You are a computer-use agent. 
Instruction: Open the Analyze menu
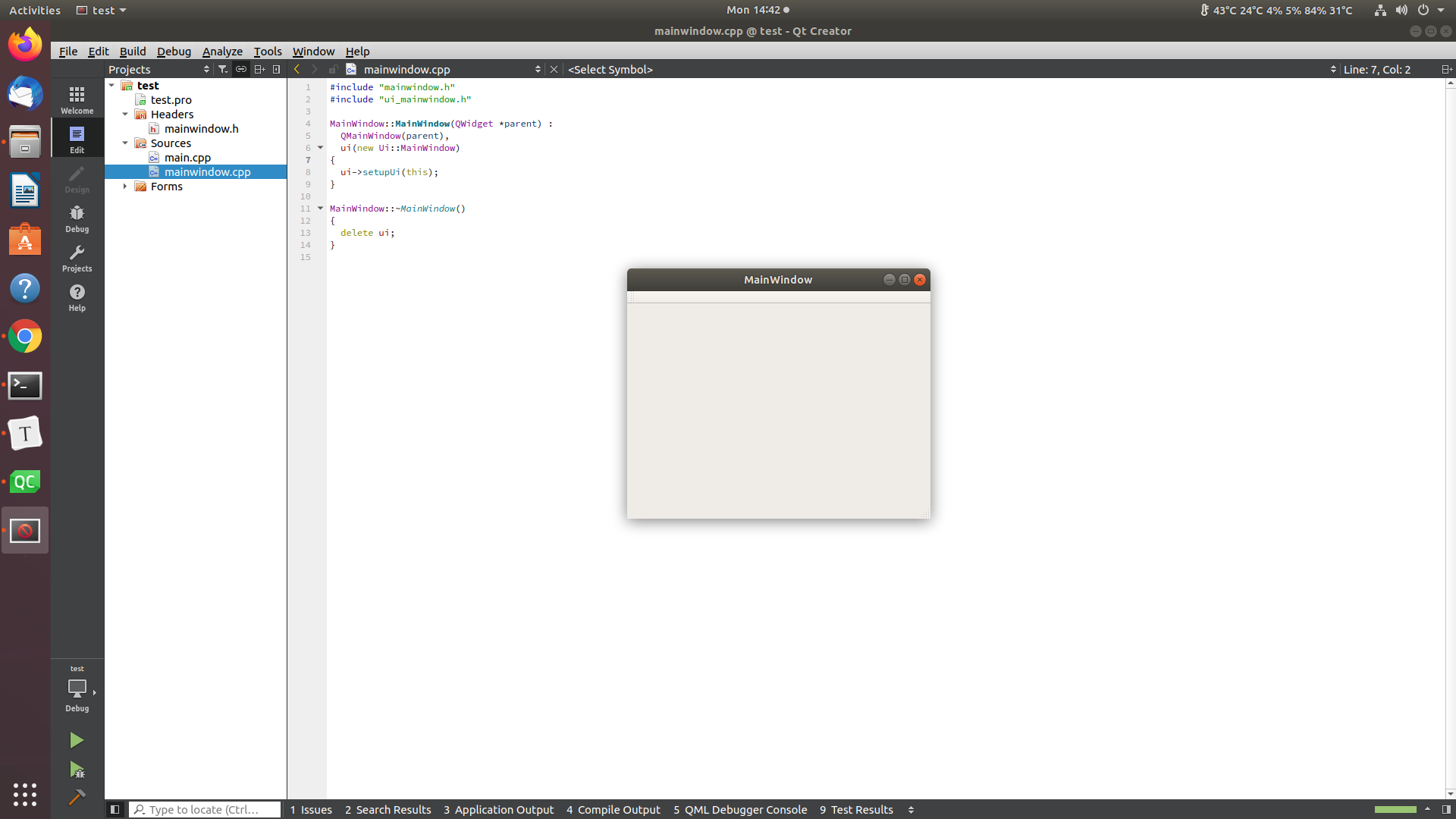tap(222, 52)
